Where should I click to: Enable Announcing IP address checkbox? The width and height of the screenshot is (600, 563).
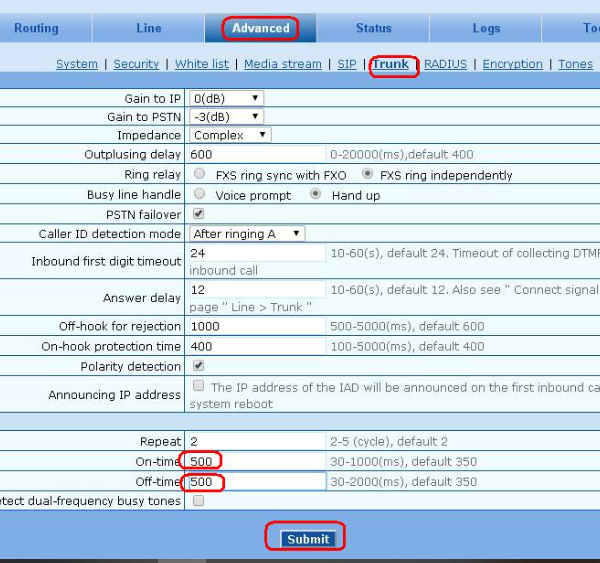coord(198,386)
